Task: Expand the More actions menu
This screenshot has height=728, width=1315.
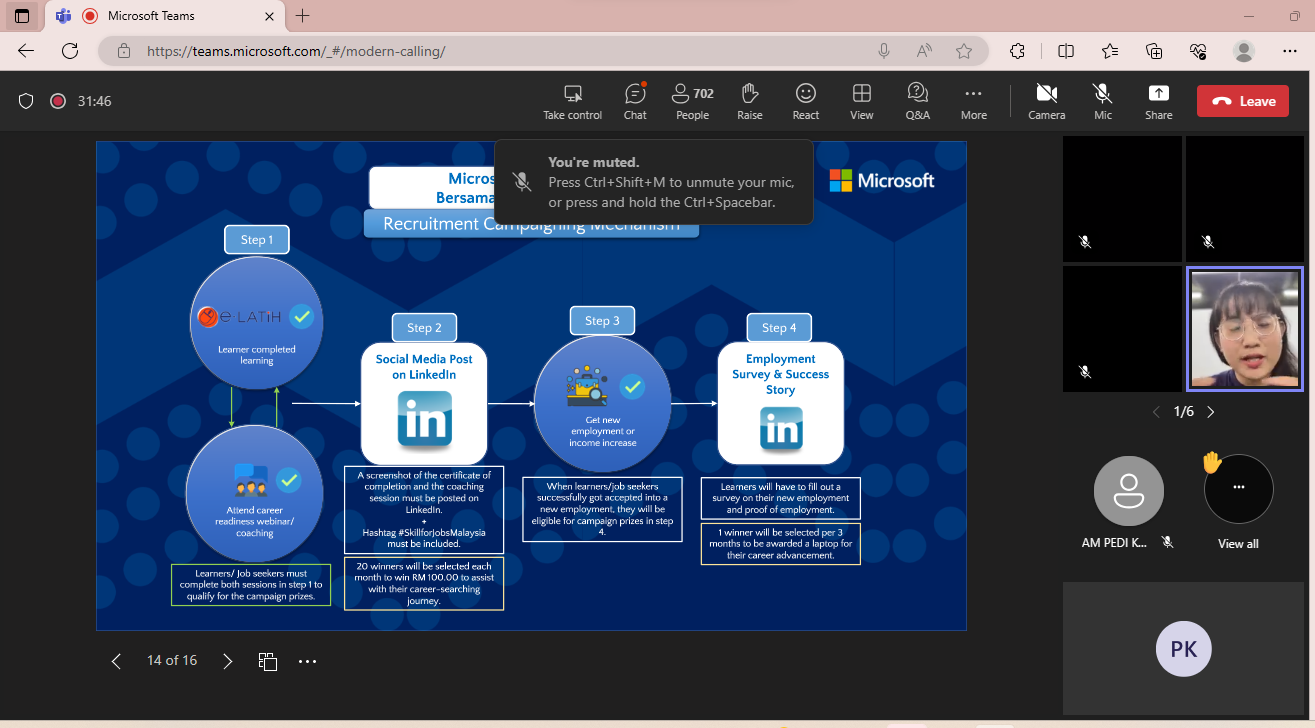Action: [973, 101]
